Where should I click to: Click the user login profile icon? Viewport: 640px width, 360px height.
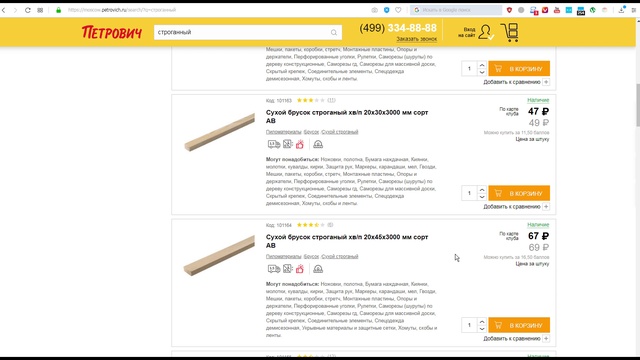(x=485, y=32)
